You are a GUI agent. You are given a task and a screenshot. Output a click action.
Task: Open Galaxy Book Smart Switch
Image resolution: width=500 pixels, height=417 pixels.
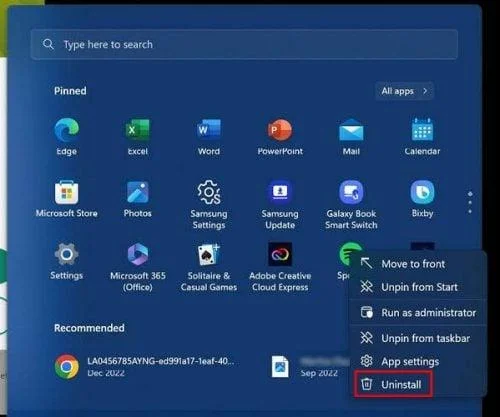(x=351, y=205)
